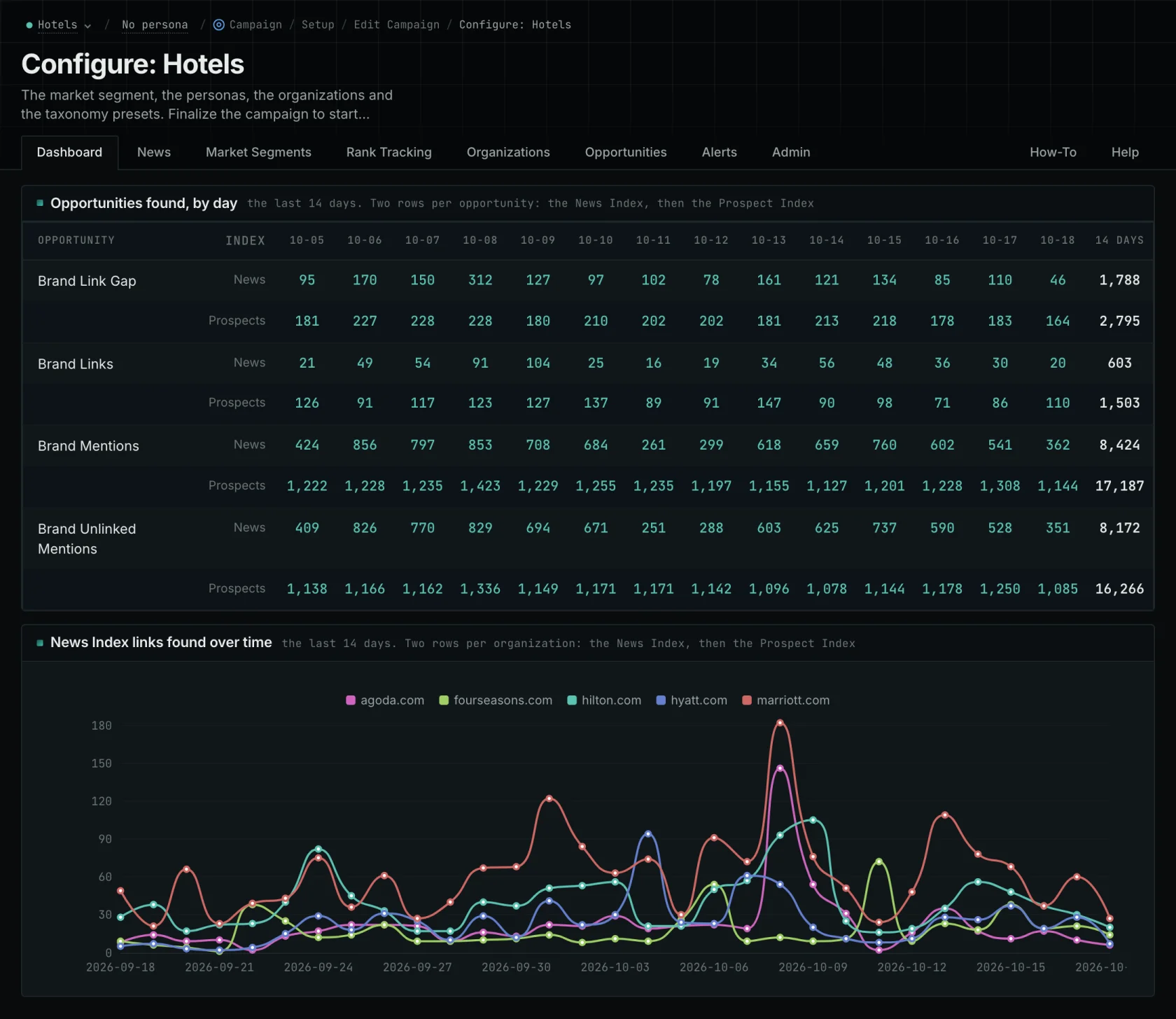
Task: Click Brand Links News total 603
Action: coord(1119,363)
